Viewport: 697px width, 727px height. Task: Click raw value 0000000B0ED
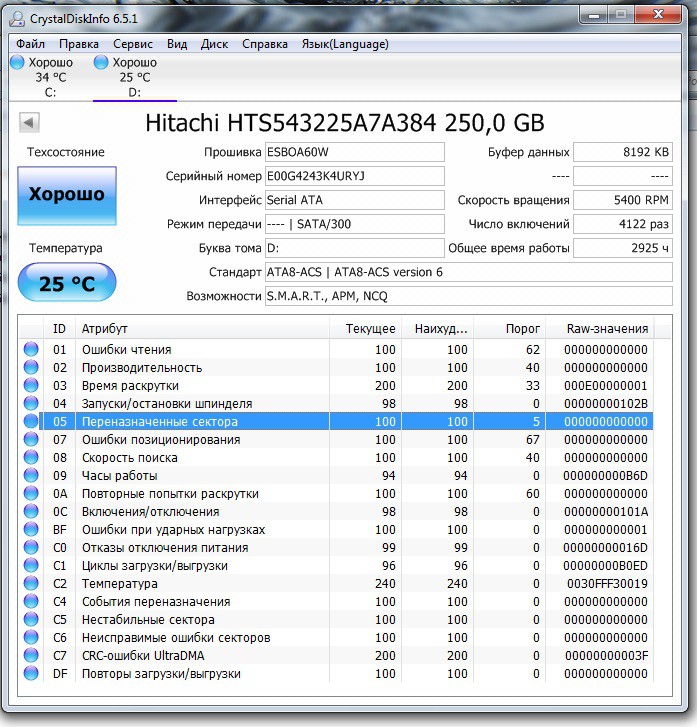coord(606,566)
